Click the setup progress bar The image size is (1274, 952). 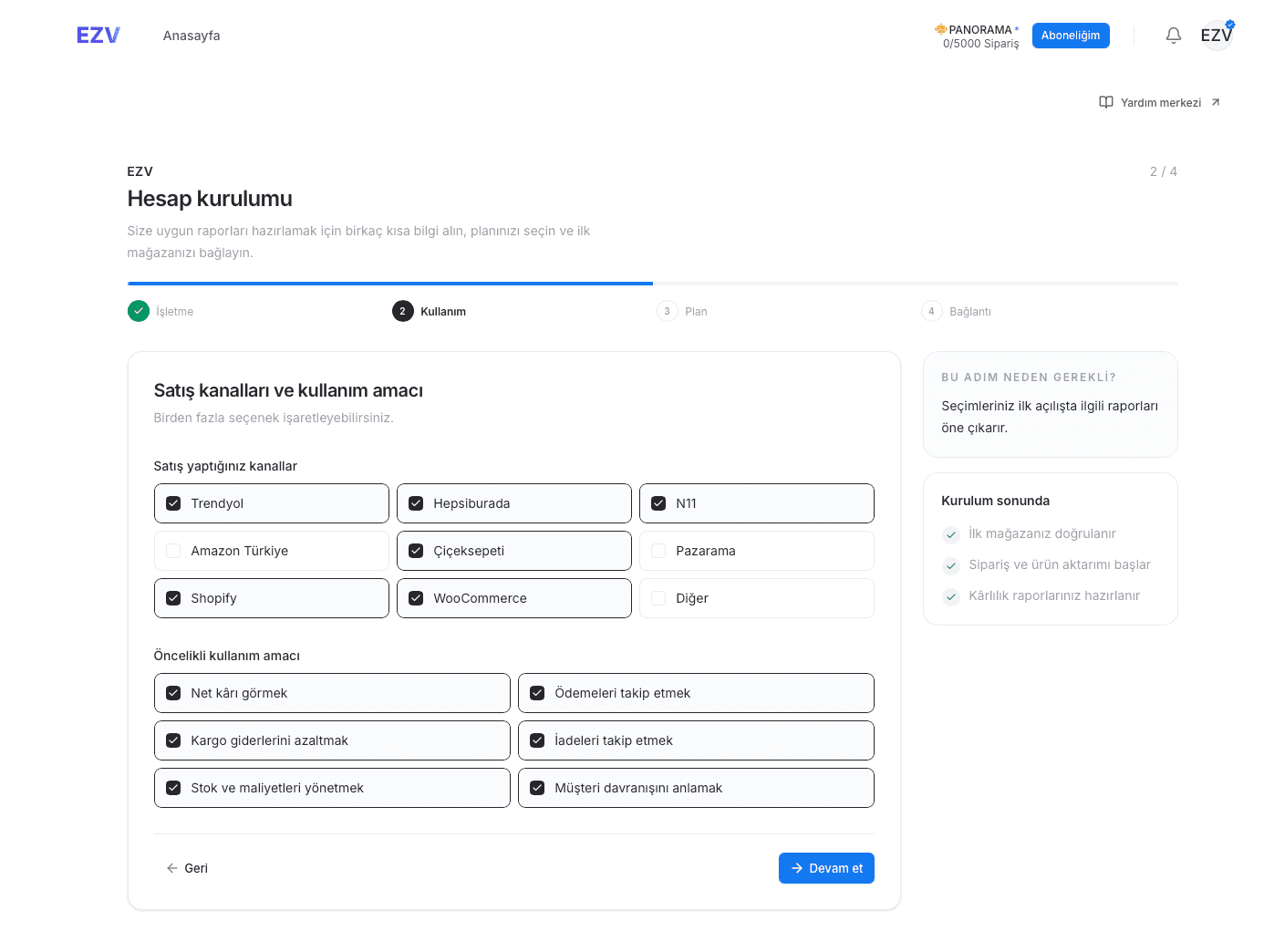tap(653, 284)
